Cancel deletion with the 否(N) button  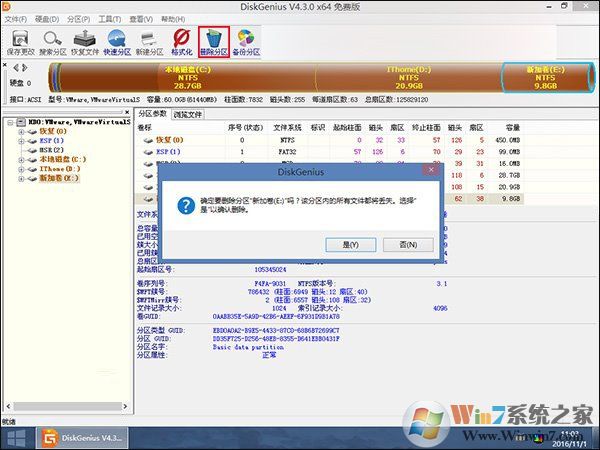click(x=406, y=244)
